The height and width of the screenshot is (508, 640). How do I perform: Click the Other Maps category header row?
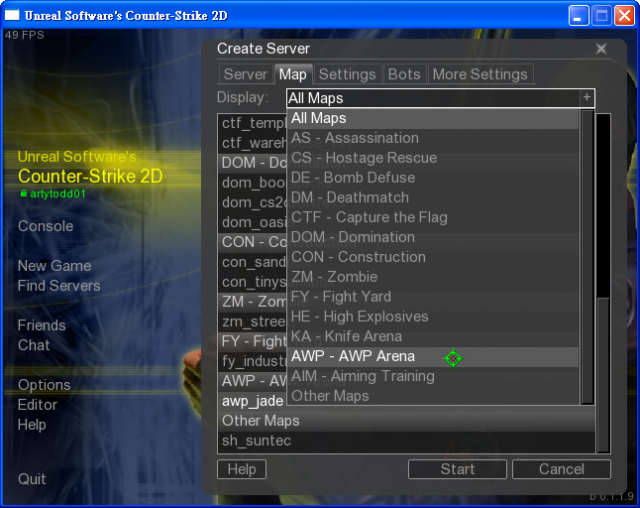point(407,421)
